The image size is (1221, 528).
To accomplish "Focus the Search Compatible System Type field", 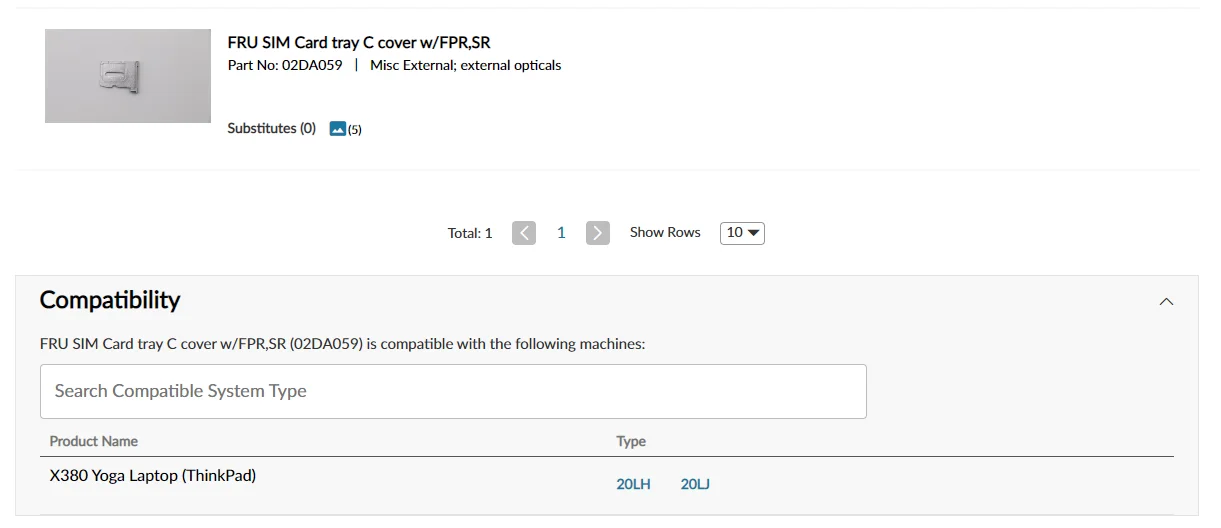I will pos(453,391).
